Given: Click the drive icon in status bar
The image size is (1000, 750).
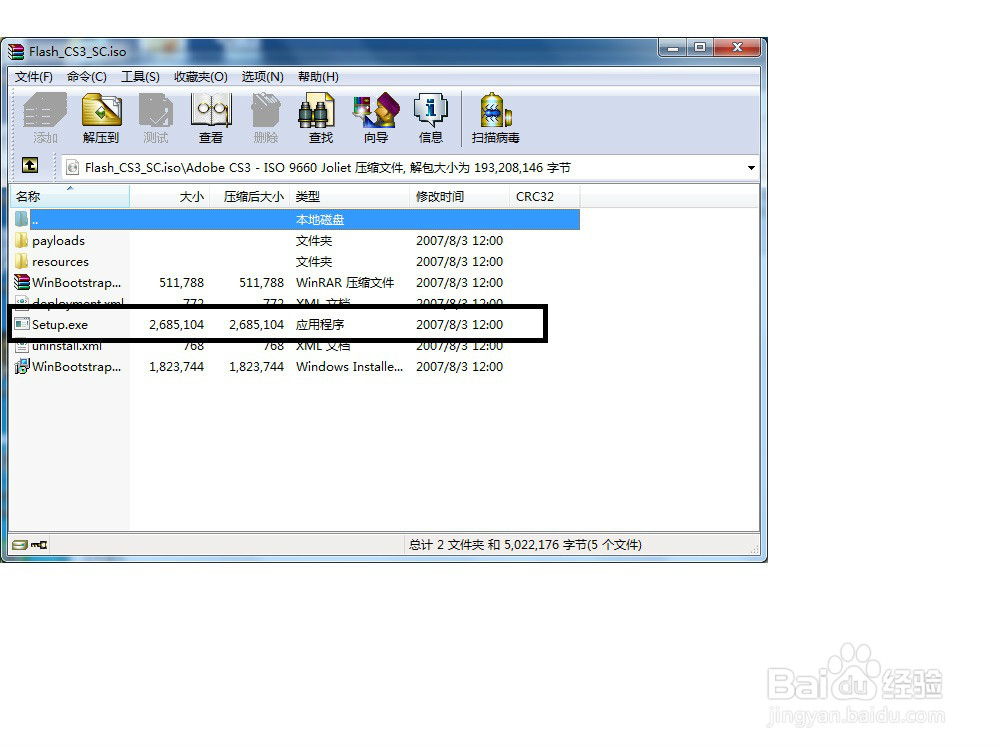Looking at the screenshot, I should point(20,545).
